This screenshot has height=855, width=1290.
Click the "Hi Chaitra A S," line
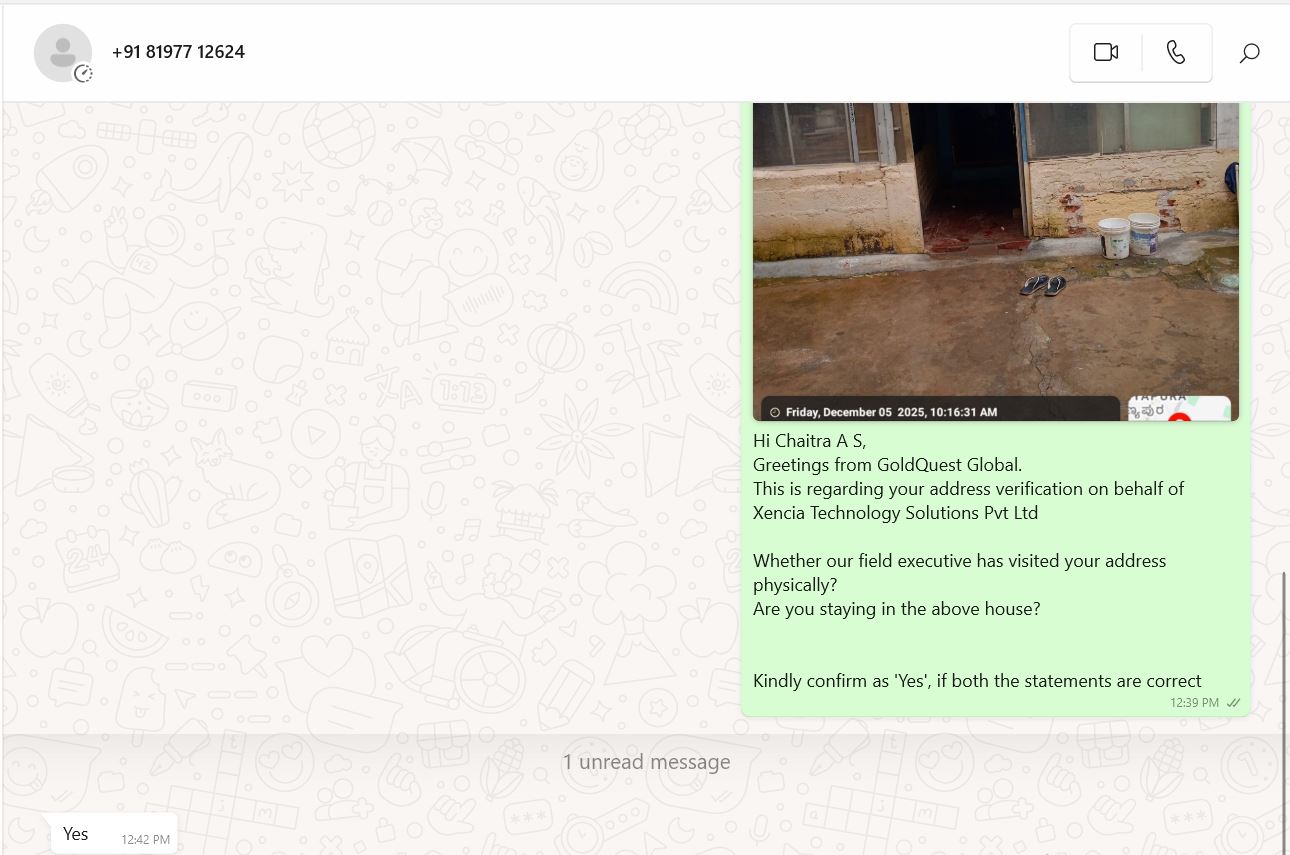coord(809,440)
